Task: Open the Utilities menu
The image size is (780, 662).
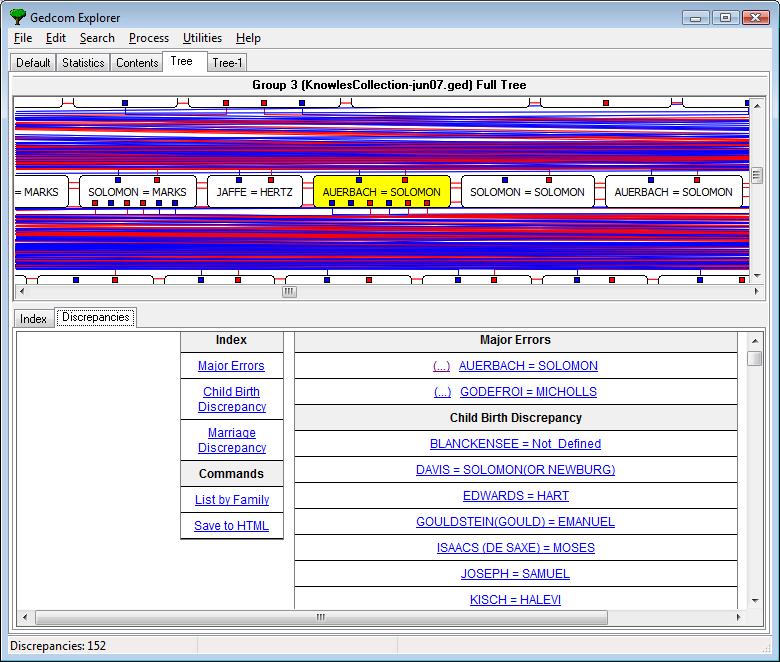Action: pos(202,38)
